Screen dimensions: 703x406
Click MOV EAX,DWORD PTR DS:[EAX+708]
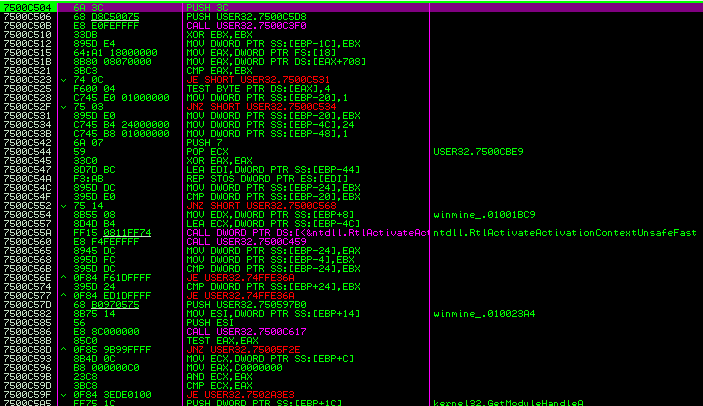(x=276, y=61)
